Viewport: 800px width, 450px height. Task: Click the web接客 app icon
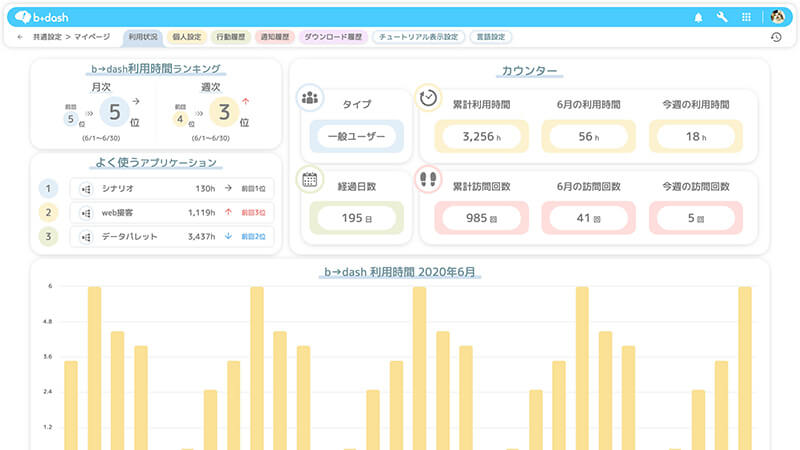pos(86,213)
